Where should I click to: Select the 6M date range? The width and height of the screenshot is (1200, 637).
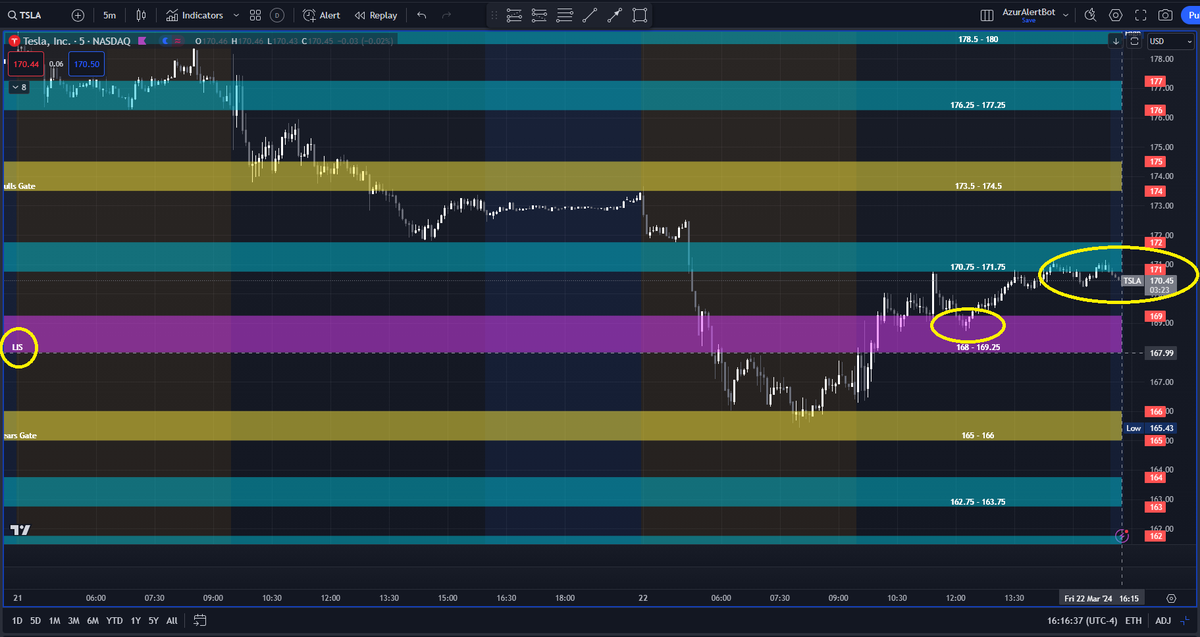tap(93, 620)
